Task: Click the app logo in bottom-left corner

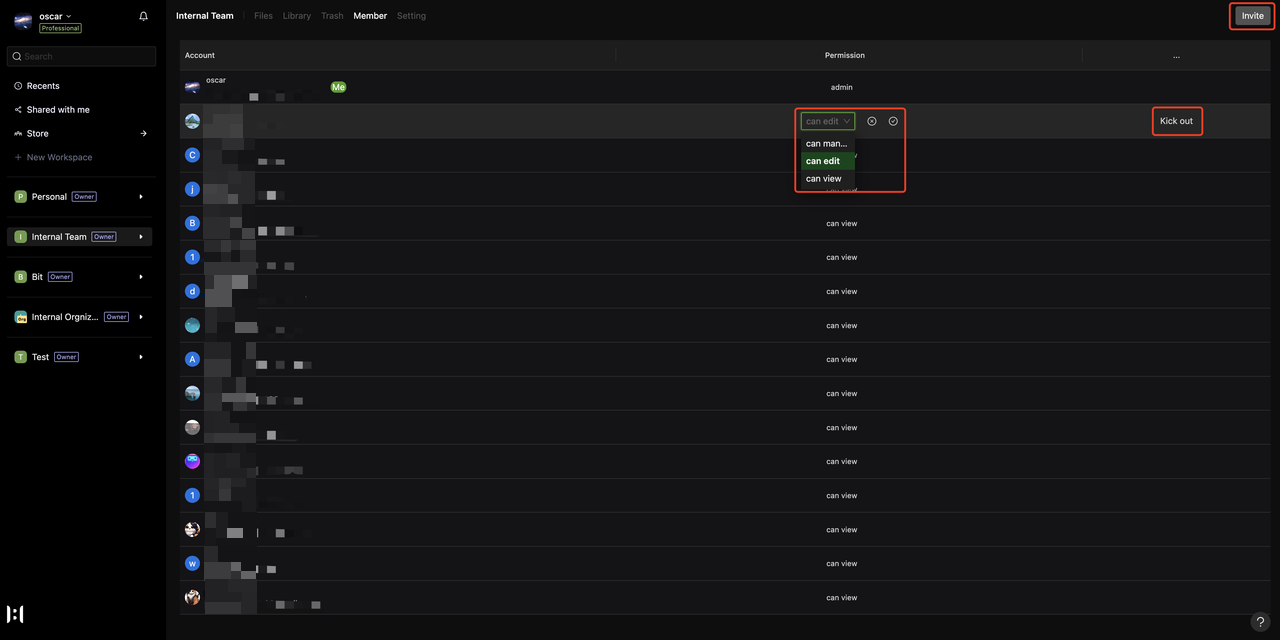Action: click(x=15, y=614)
